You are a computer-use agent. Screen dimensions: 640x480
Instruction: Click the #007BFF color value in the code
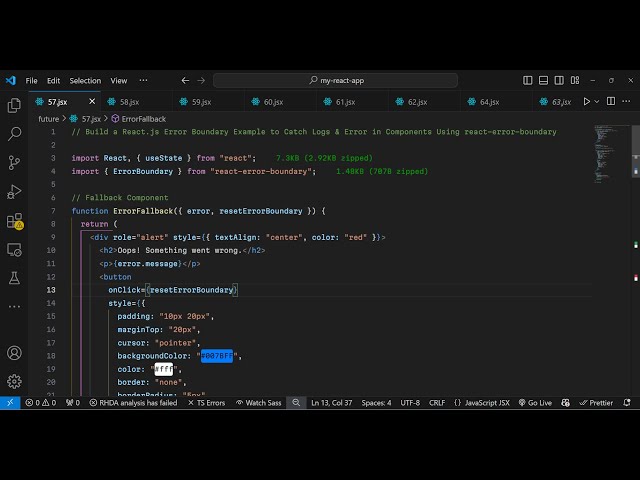point(216,356)
